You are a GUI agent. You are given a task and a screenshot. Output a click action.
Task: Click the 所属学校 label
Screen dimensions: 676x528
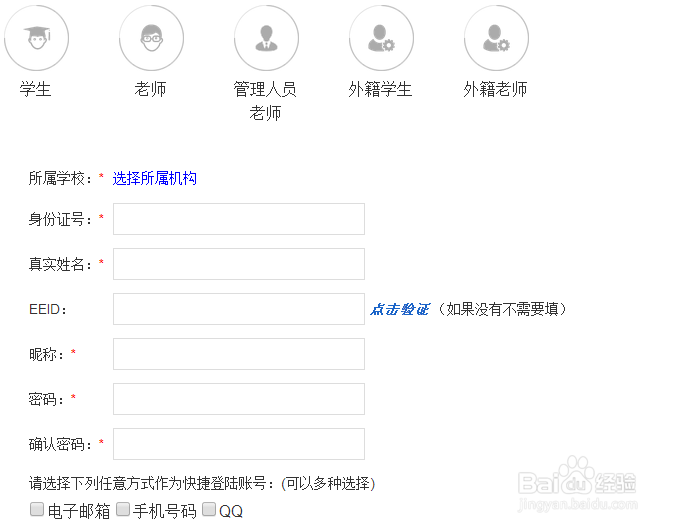pos(60,178)
